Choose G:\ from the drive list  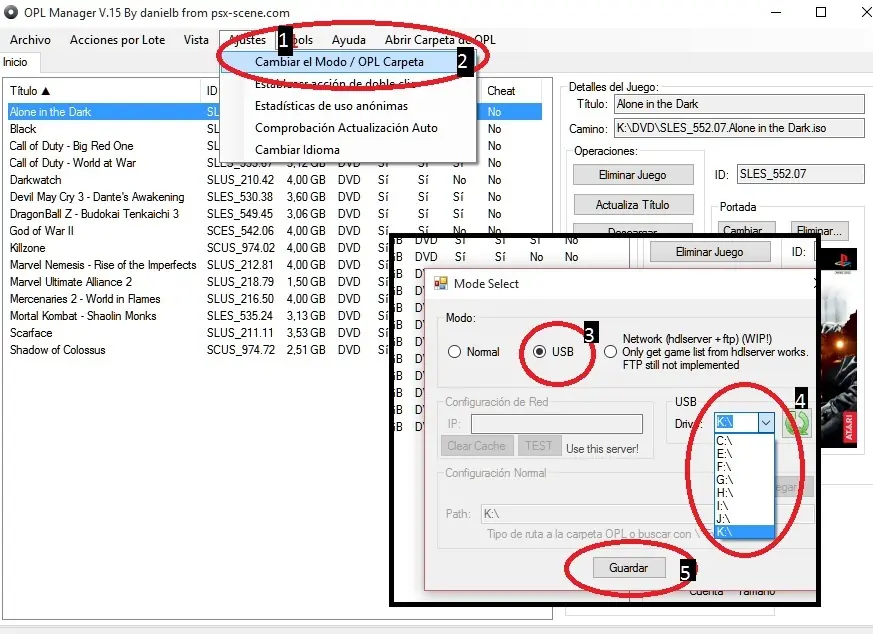point(744,480)
